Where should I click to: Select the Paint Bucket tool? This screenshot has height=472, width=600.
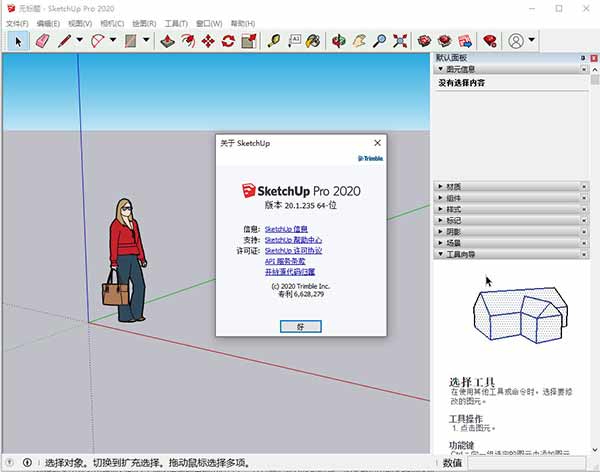(313, 41)
